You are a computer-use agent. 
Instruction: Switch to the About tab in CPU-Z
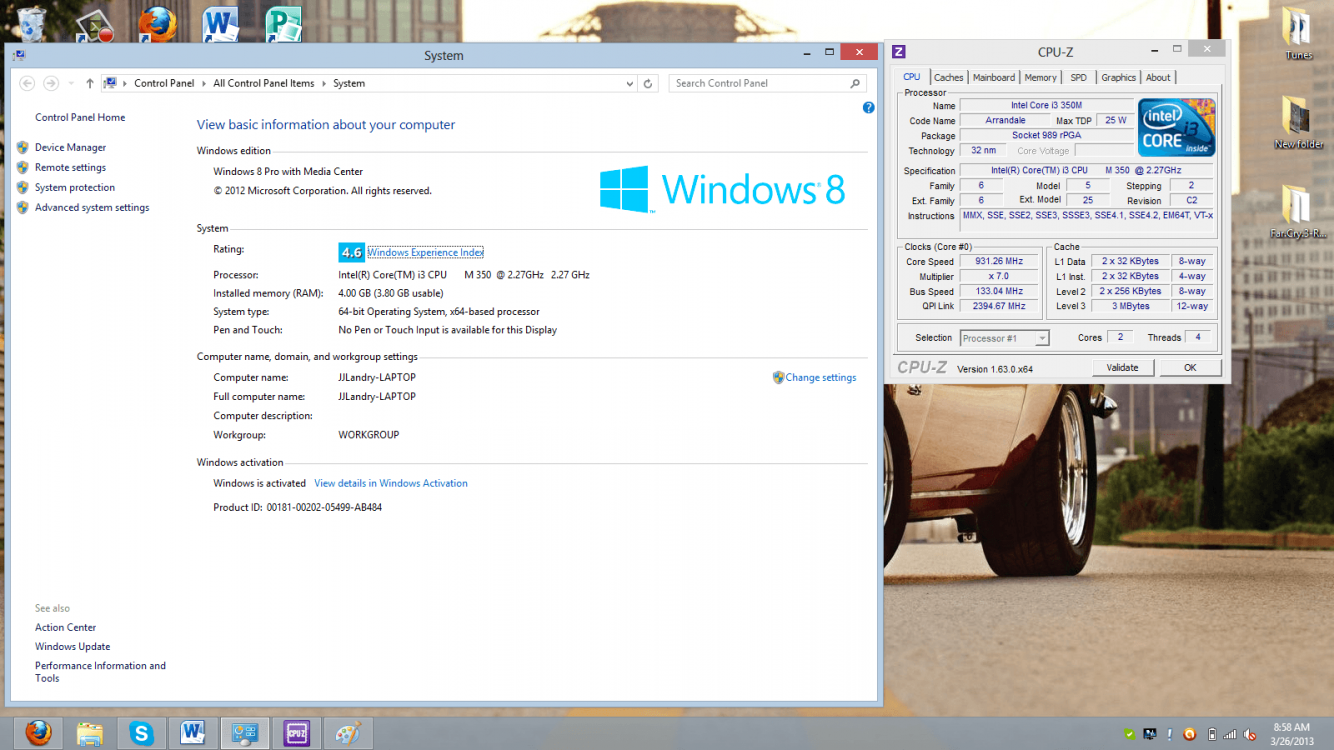point(1158,77)
